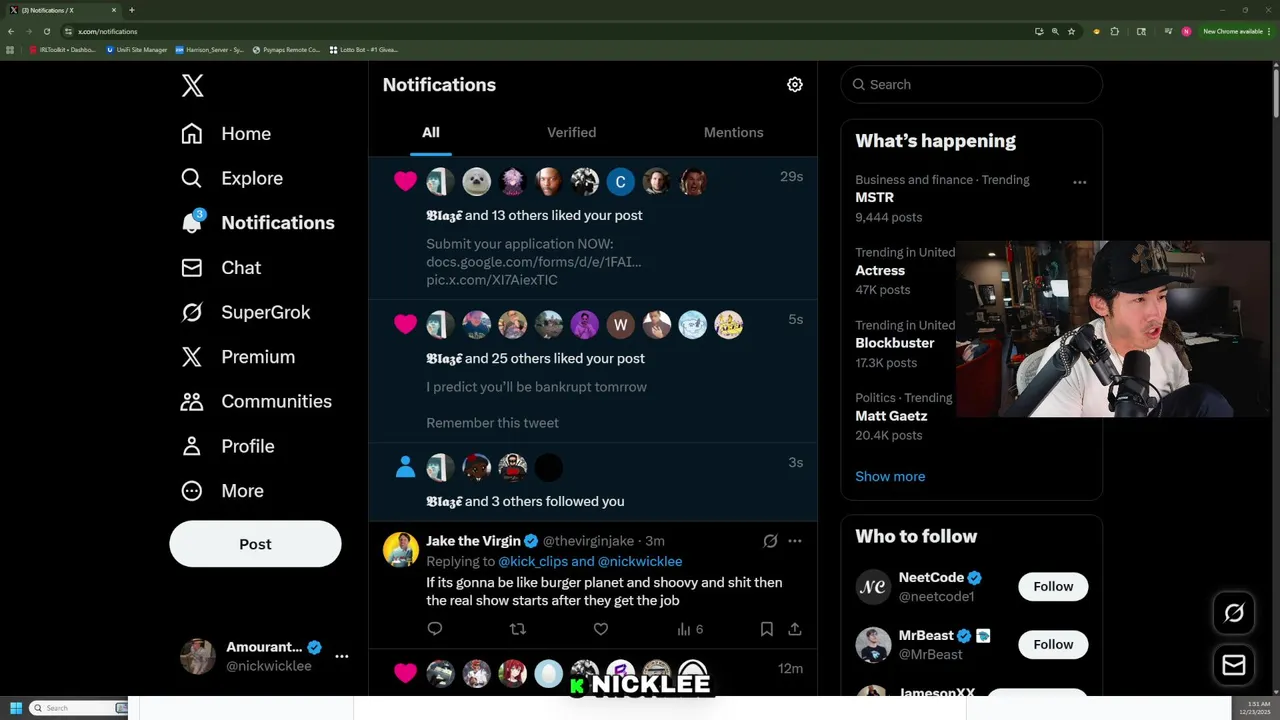Open more options for MSTR trend
Image resolution: width=1280 pixels, height=720 pixels.
1079,182
